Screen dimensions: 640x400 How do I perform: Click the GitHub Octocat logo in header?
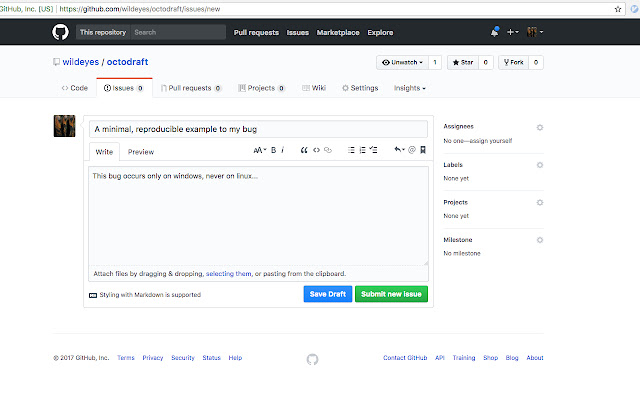pyautogui.click(x=60, y=32)
